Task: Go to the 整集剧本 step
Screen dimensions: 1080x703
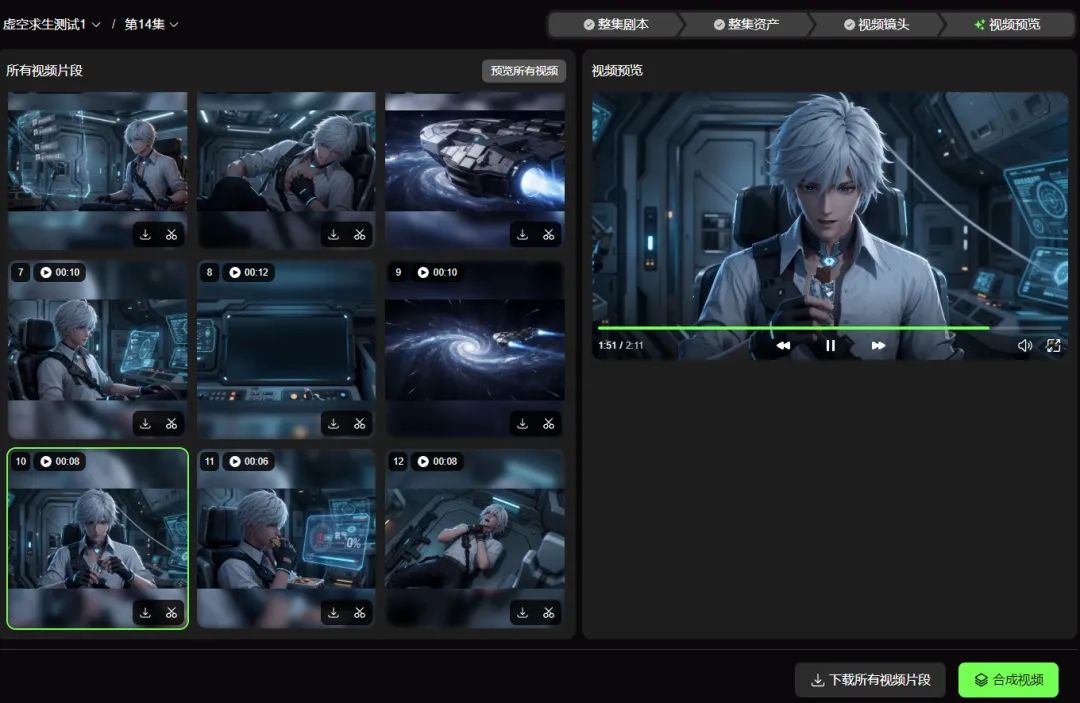Action: pyautogui.click(x=616, y=24)
